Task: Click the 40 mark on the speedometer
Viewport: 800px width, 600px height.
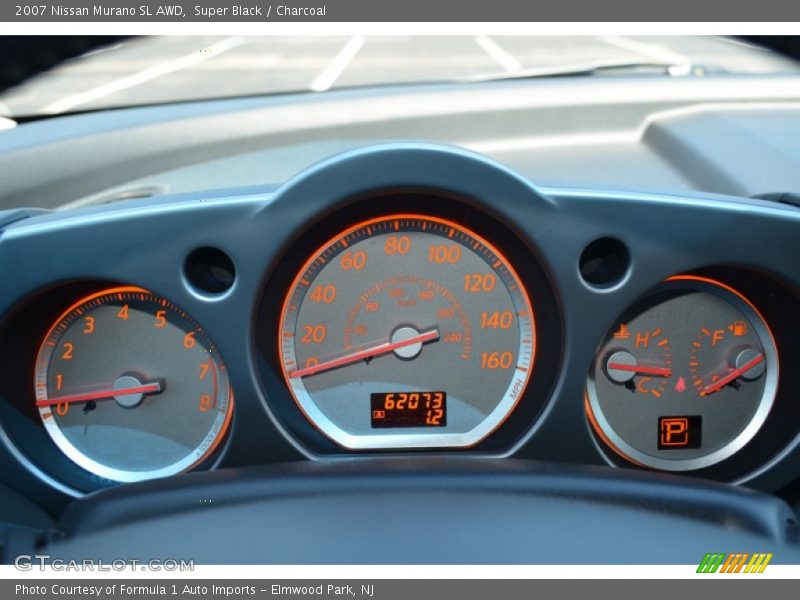Action: pyautogui.click(x=323, y=294)
